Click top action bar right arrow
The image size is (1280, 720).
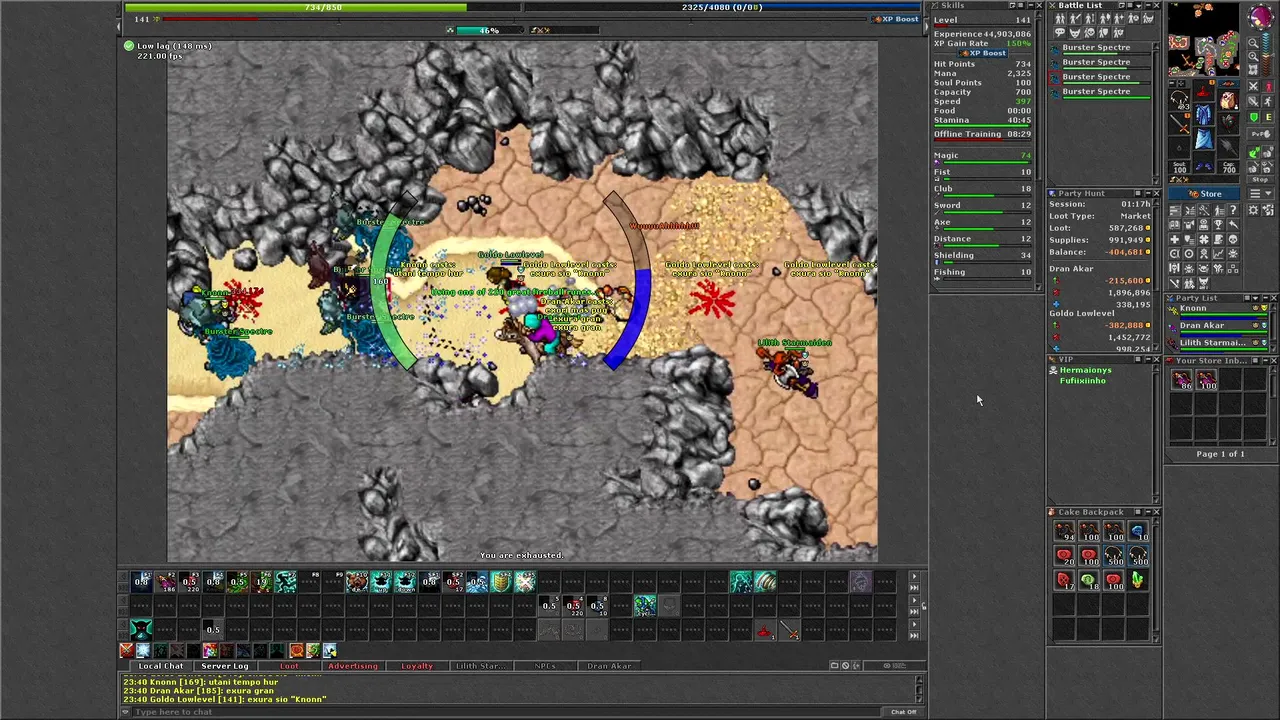[914, 576]
